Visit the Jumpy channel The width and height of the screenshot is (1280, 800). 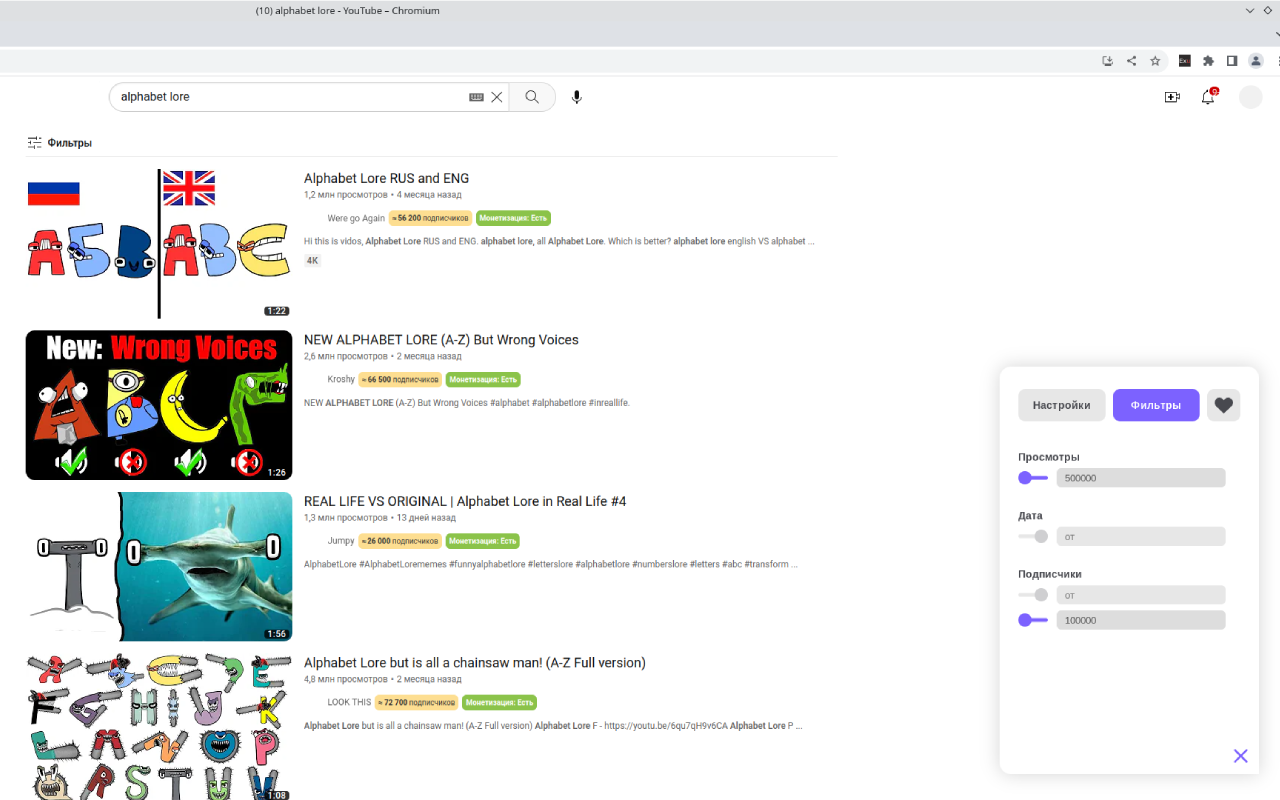[341, 541]
